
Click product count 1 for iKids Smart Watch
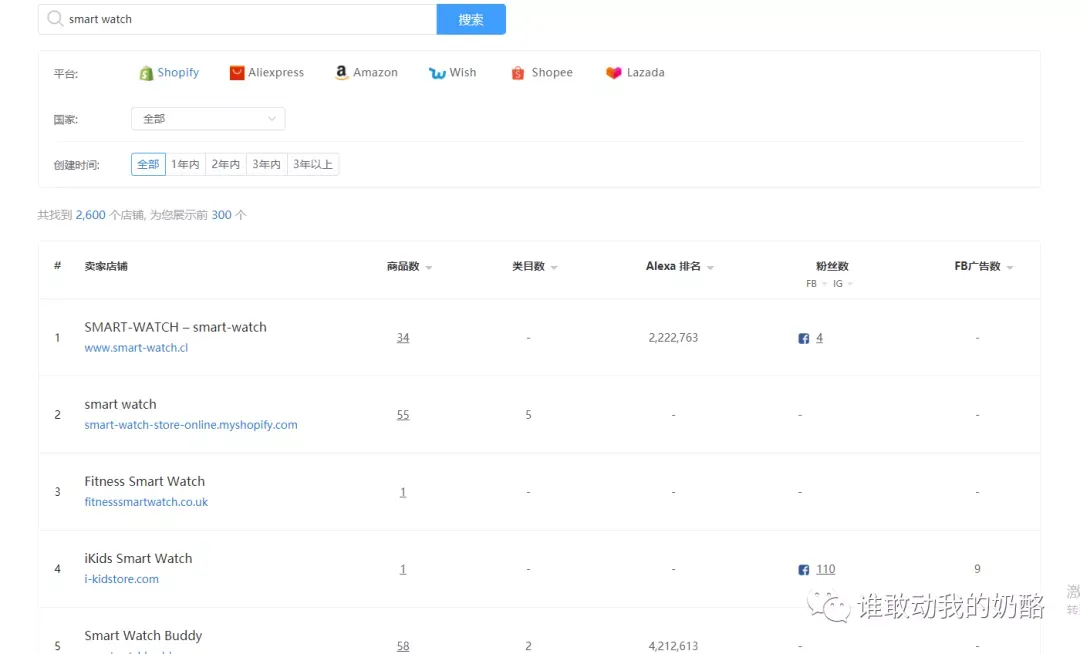(x=403, y=569)
